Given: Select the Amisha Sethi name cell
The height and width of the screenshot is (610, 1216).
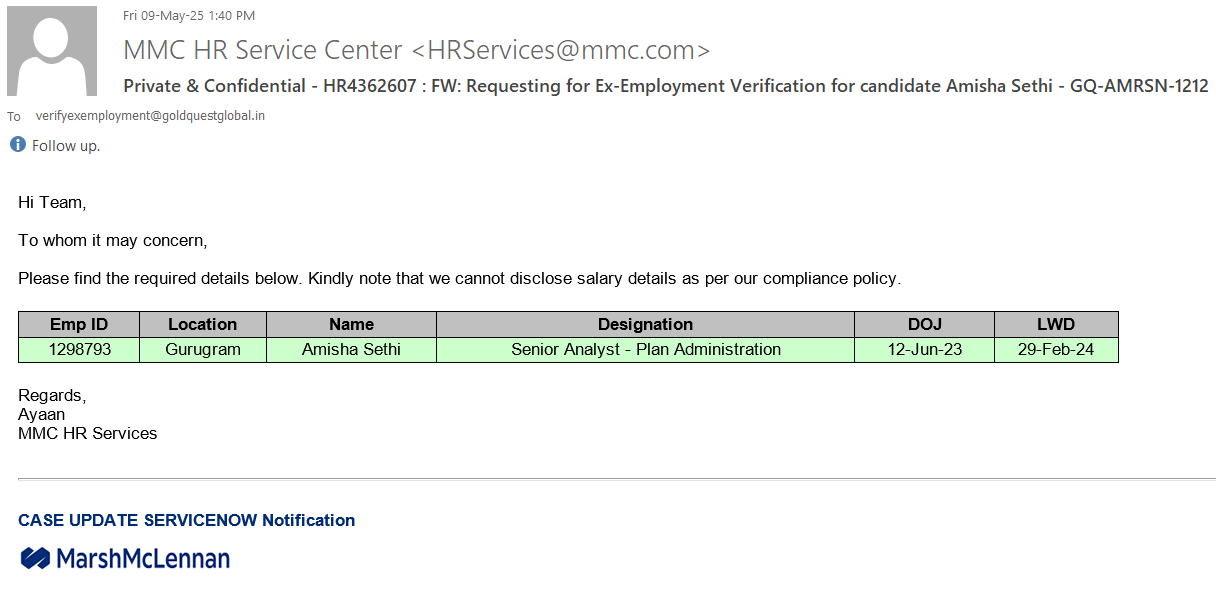Looking at the screenshot, I should pyautogui.click(x=351, y=350).
